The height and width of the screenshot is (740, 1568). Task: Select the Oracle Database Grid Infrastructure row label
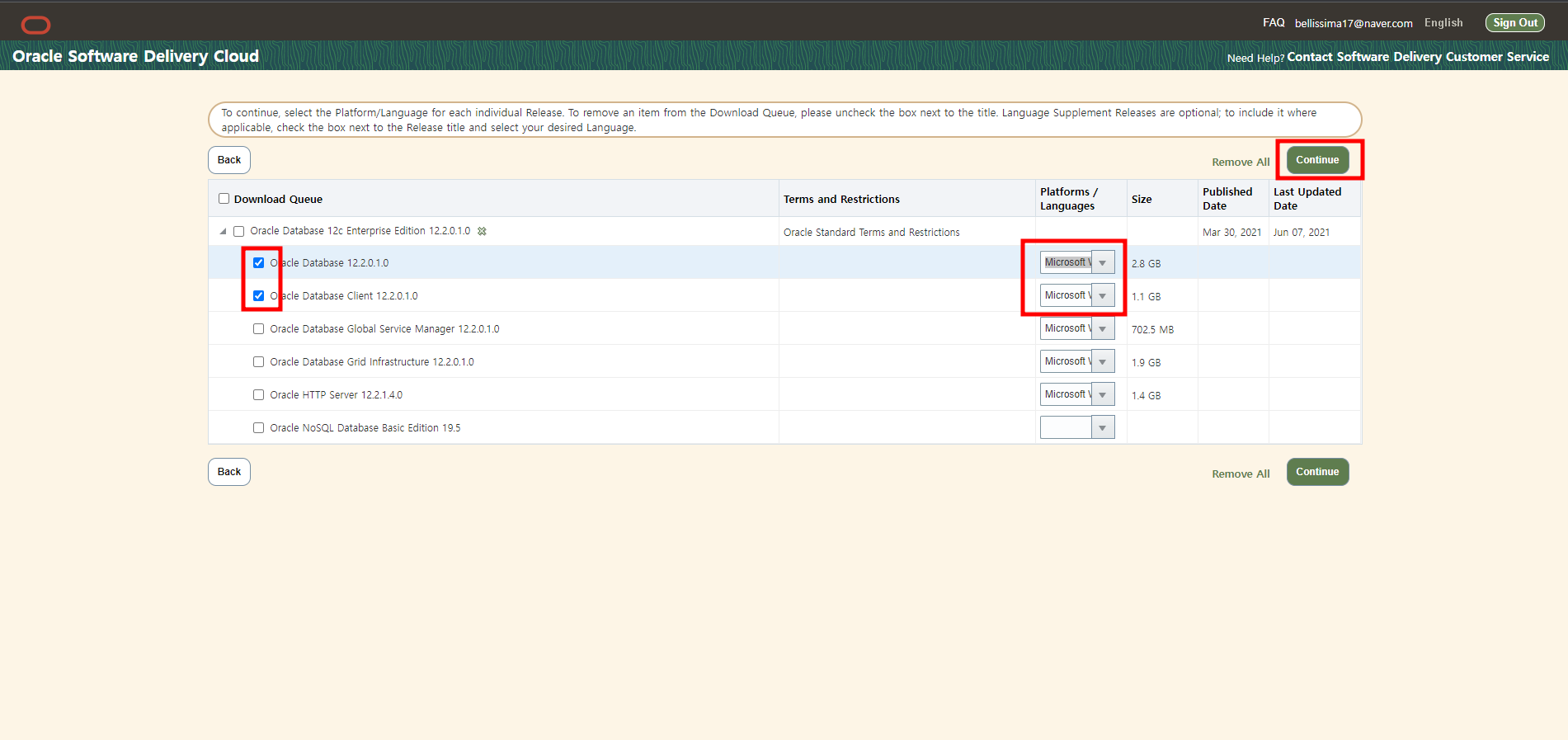point(372,362)
